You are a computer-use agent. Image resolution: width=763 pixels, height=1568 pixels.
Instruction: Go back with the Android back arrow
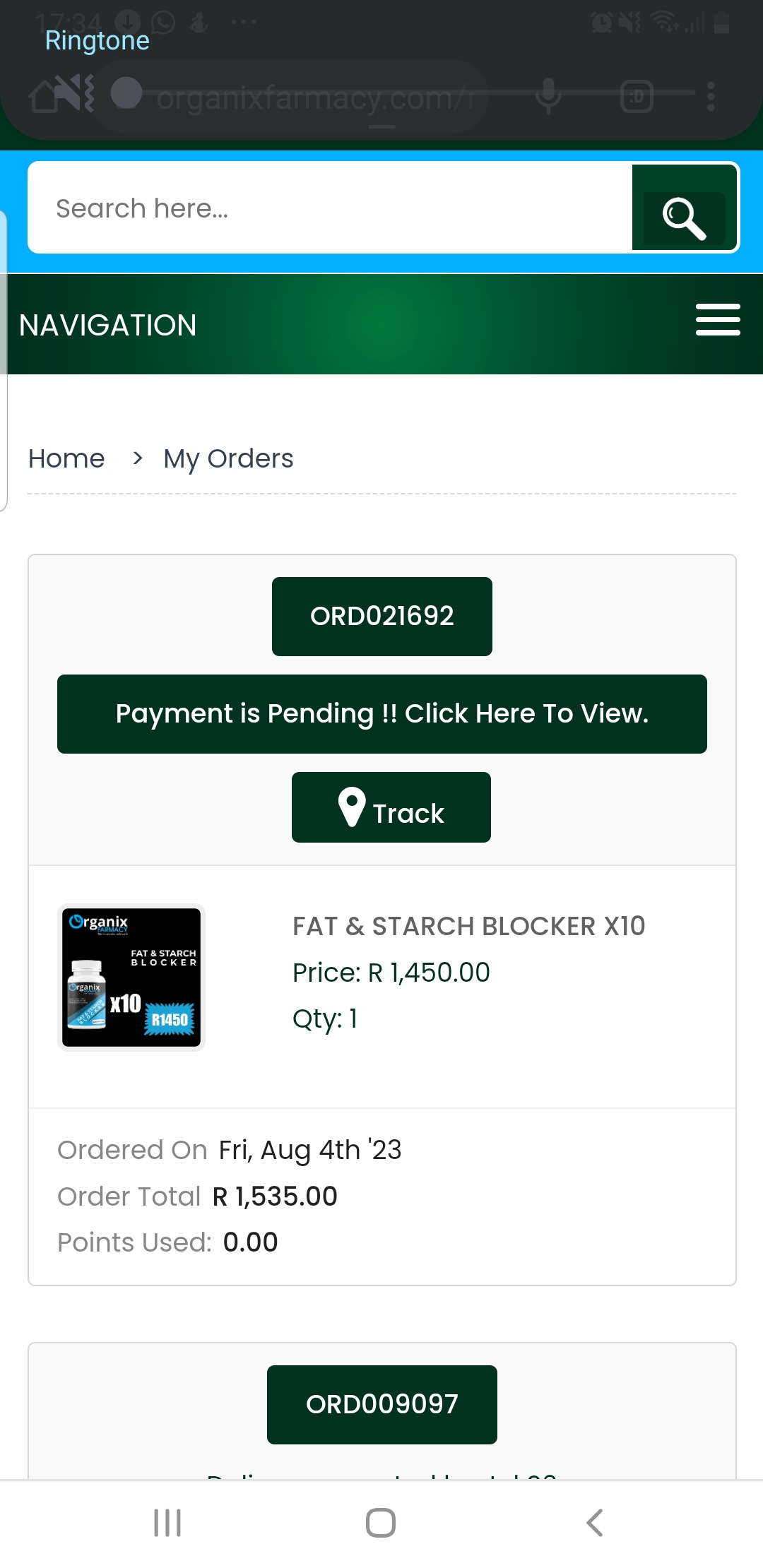(x=595, y=1523)
